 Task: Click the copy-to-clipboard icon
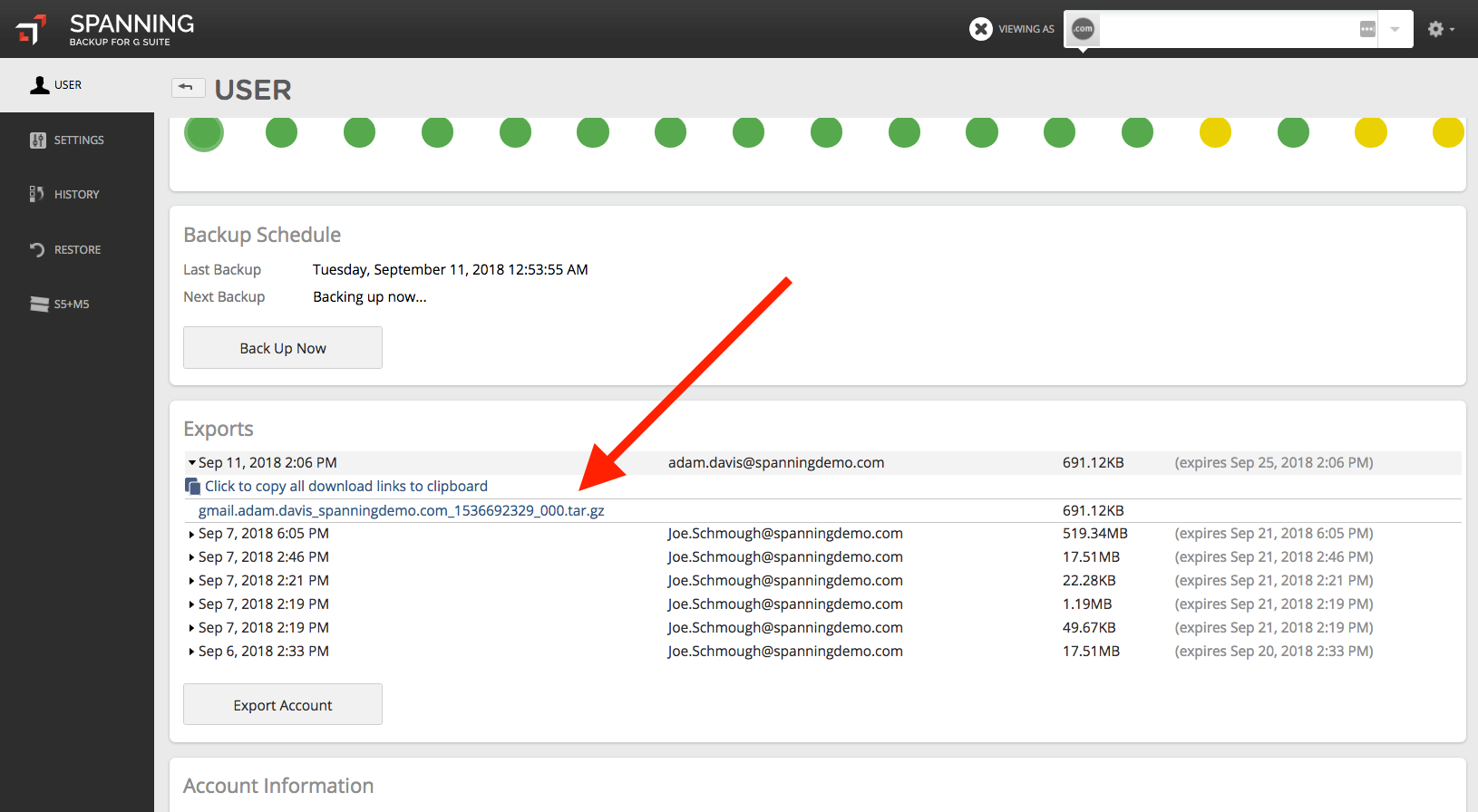pyautogui.click(x=193, y=487)
